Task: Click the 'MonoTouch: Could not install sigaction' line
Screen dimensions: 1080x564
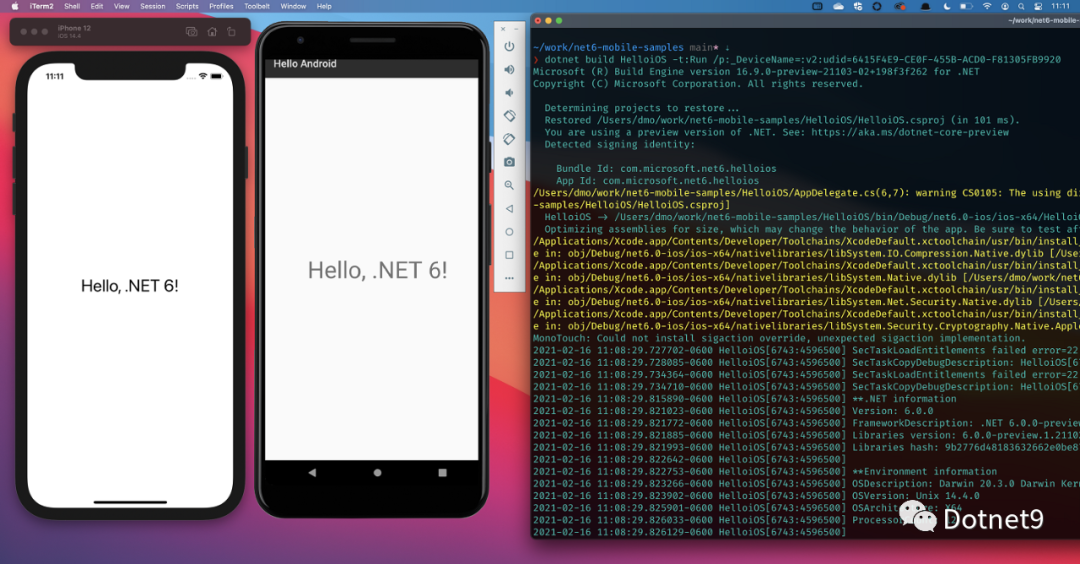Action: 779,338
